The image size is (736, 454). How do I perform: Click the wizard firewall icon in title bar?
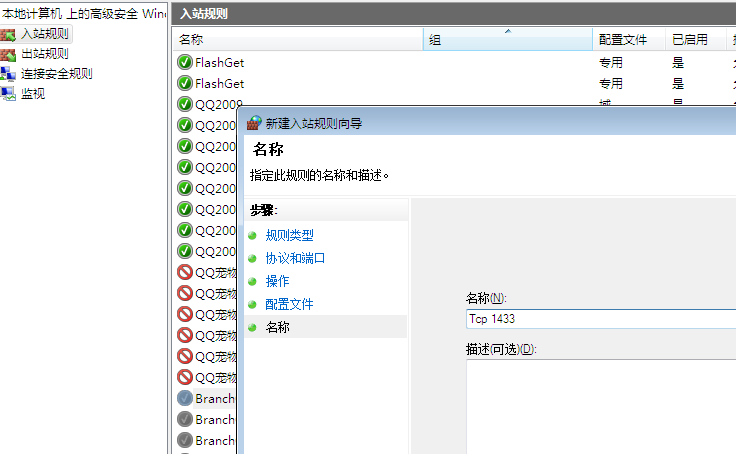coord(254,123)
